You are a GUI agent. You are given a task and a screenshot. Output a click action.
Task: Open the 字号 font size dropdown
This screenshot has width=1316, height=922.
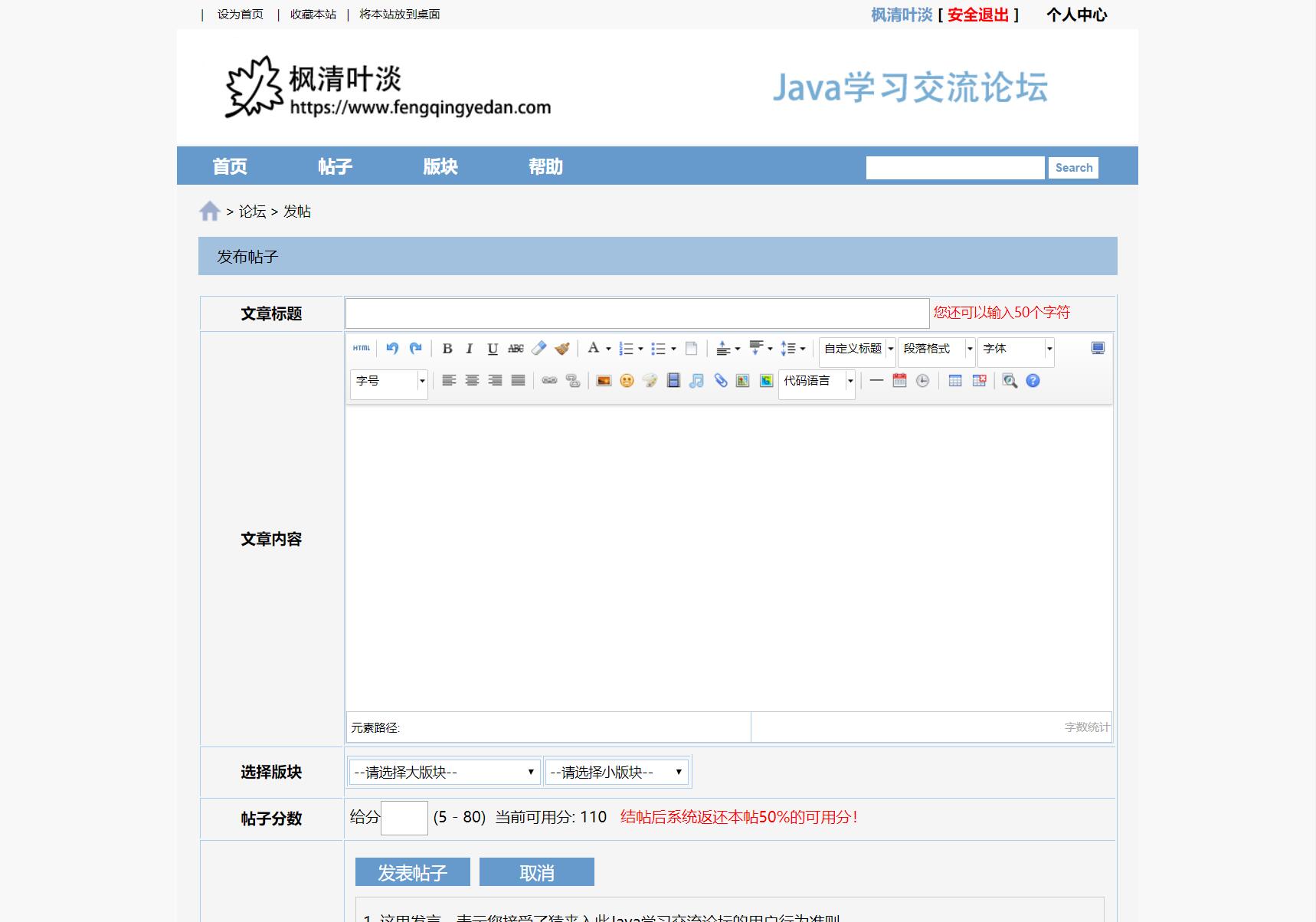point(388,381)
